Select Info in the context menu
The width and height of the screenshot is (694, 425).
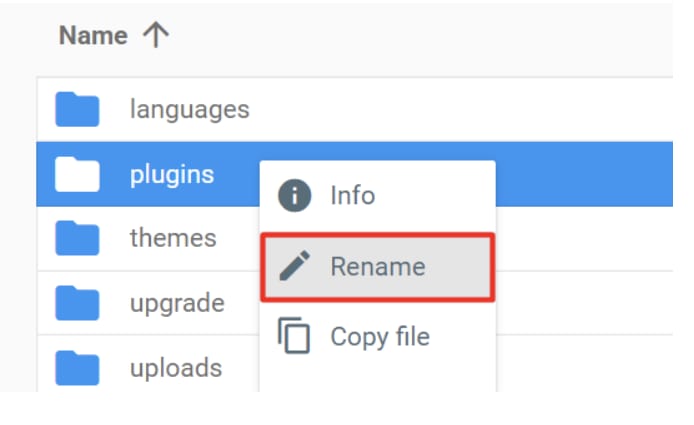(x=352, y=195)
